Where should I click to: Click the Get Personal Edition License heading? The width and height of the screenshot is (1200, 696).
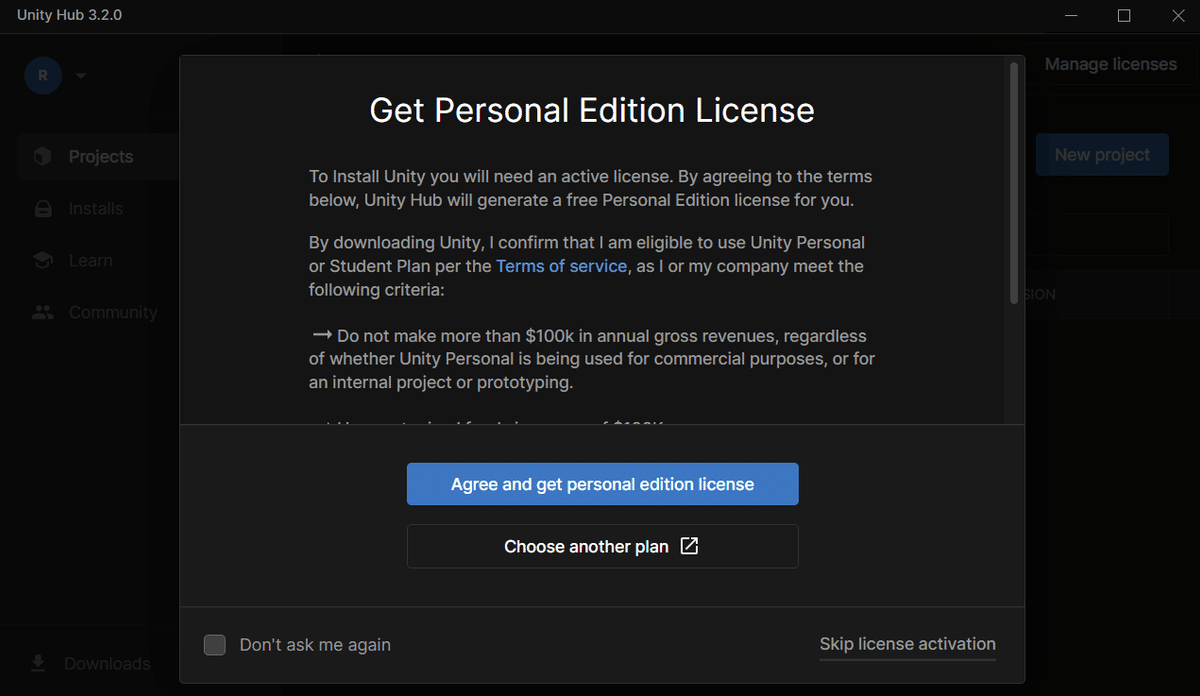pos(592,110)
